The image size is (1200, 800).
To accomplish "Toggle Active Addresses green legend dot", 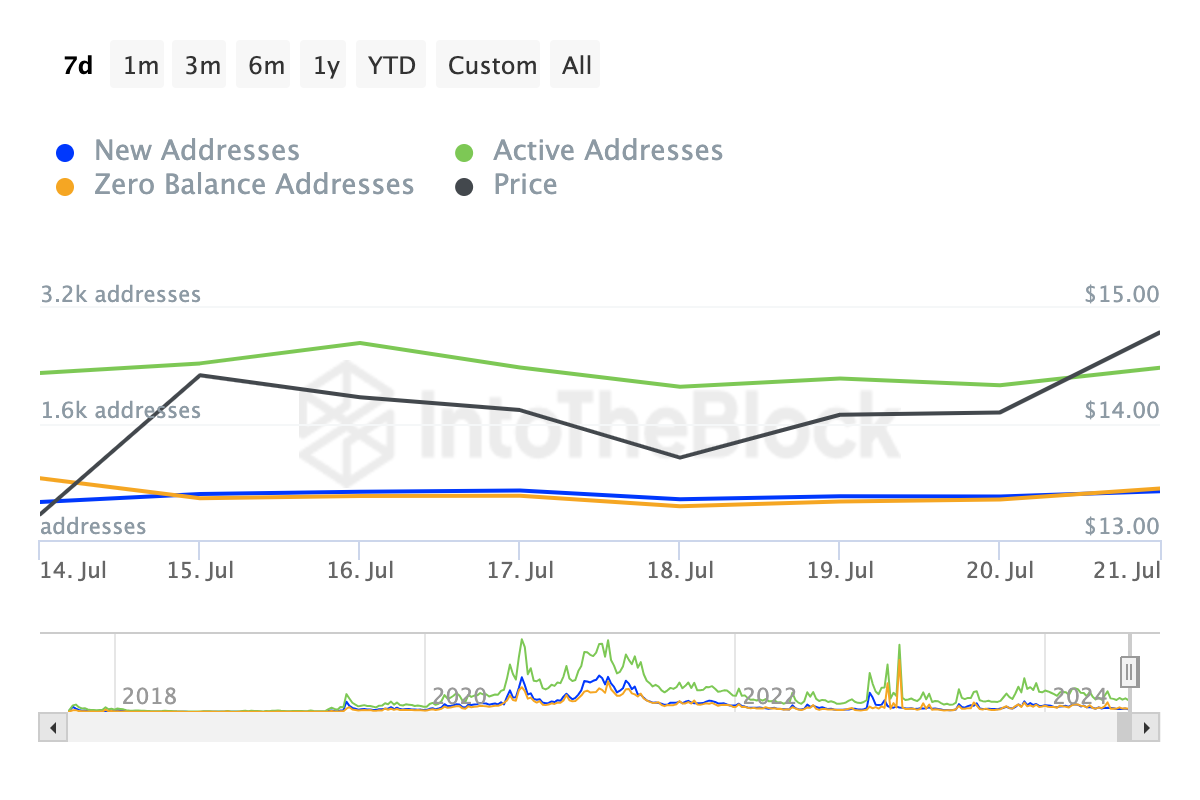I will coord(464,153).
